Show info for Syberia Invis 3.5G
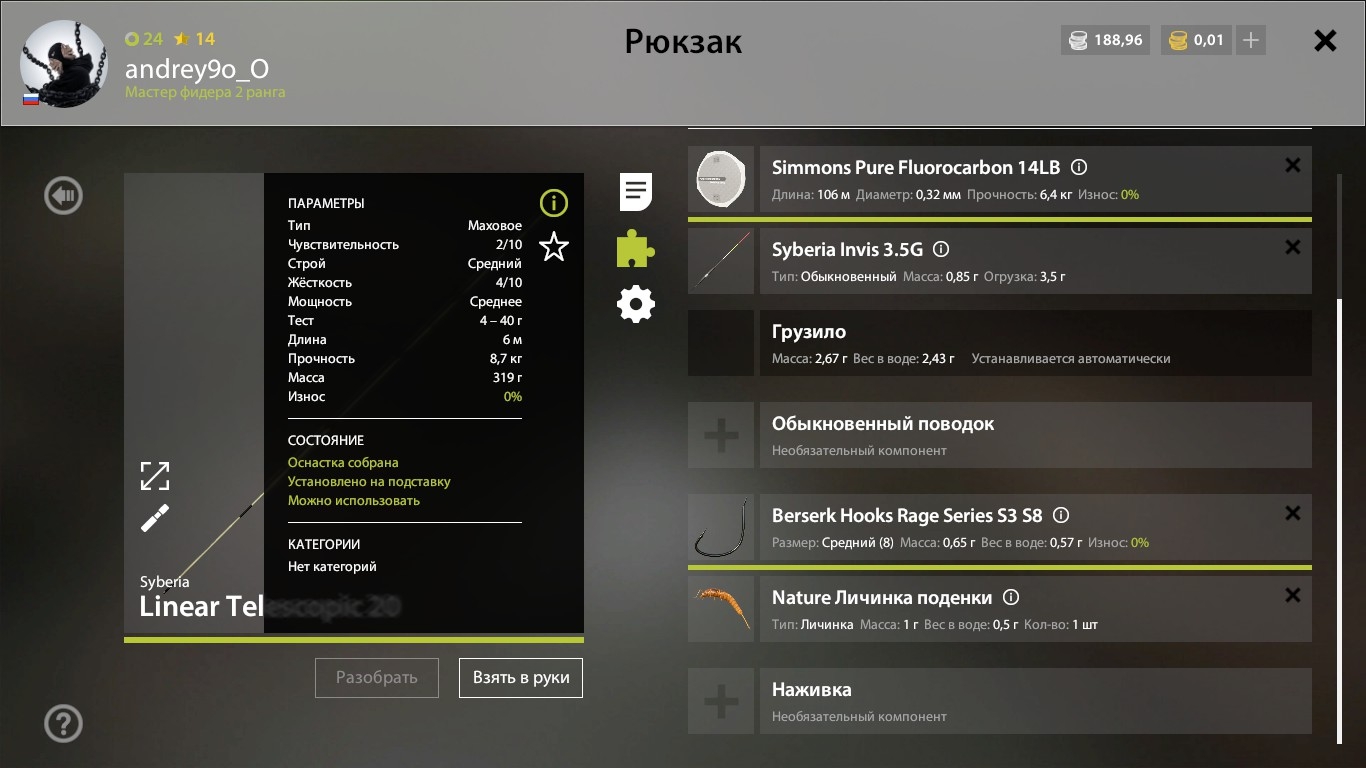Viewport: 1366px width, 768px height. 941,250
